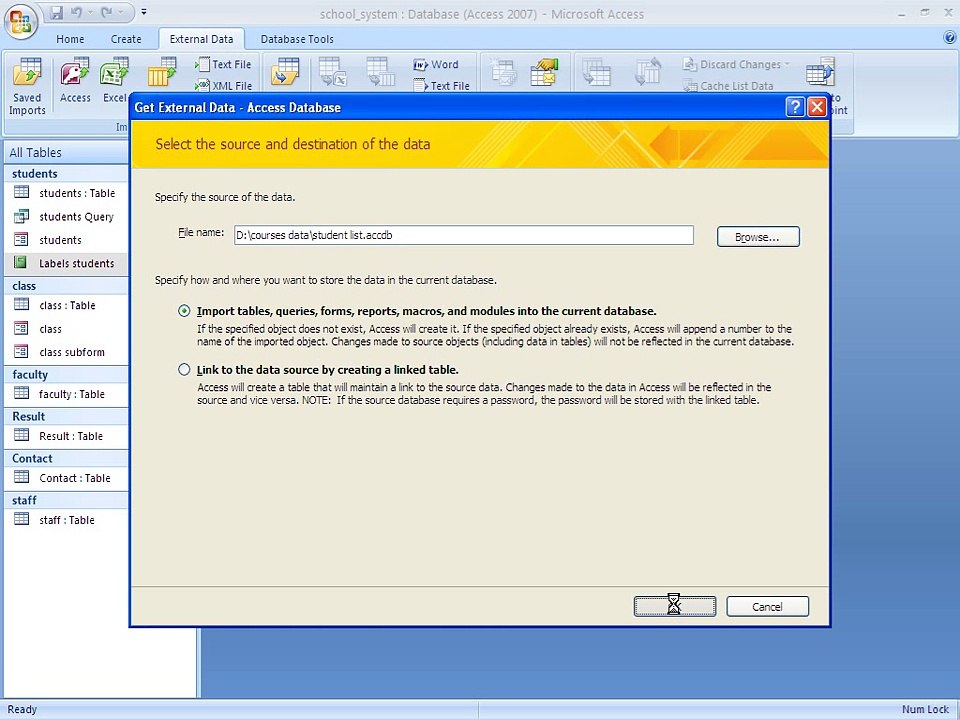The height and width of the screenshot is (720, 960).
Task: Create E-mail data collection icon
Action: [x=502, y=72]
